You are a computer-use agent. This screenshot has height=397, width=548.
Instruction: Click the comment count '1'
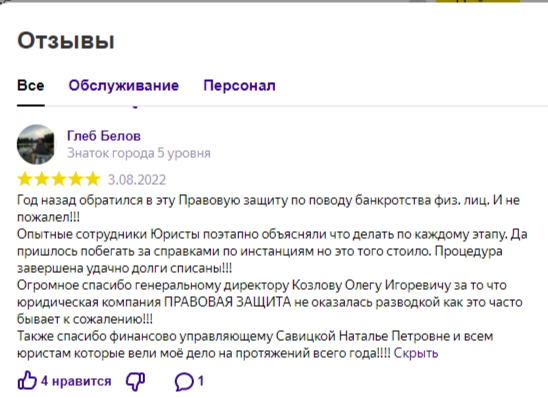tap(201, 381)
